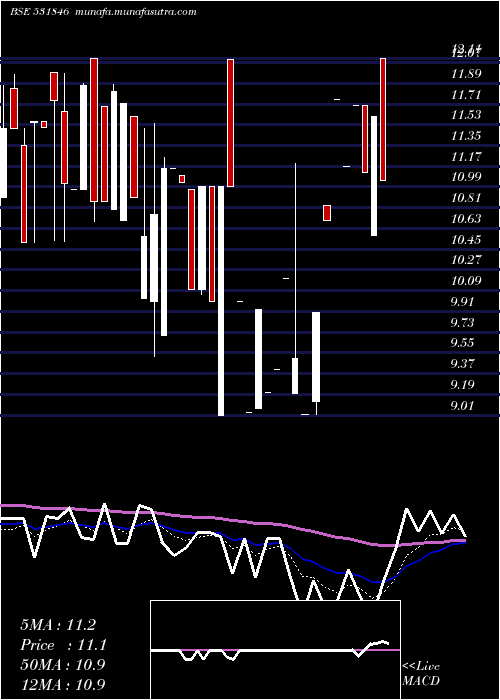Screen dimensions: 500x700
Task: Click the 5MA : 11.2 indicator value
Action: (x=58, y=625)
